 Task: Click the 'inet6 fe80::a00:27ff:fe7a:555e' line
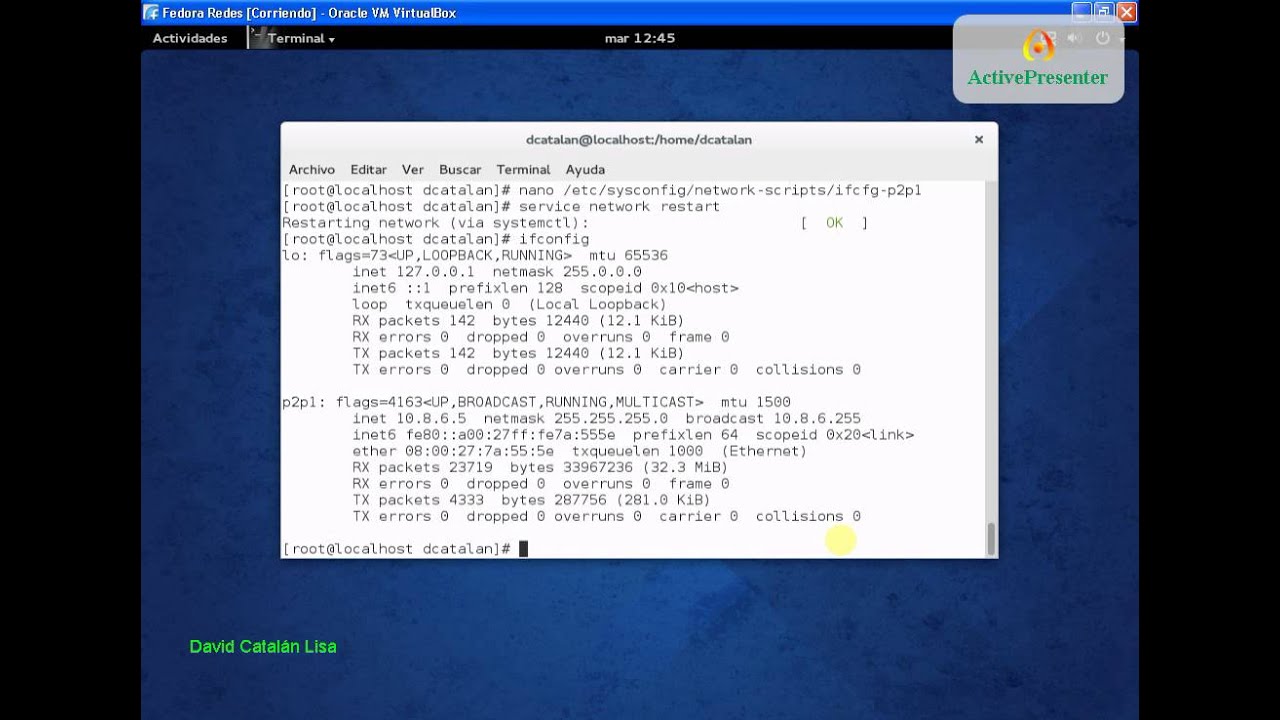point(633,435)
